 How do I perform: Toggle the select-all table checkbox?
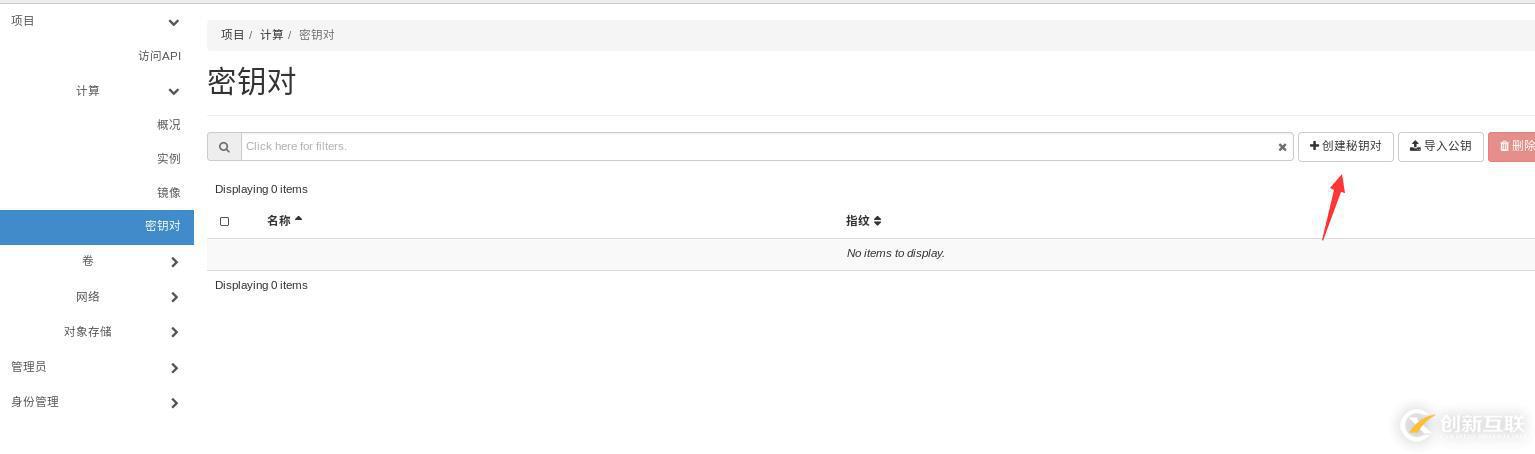point(224,221)
